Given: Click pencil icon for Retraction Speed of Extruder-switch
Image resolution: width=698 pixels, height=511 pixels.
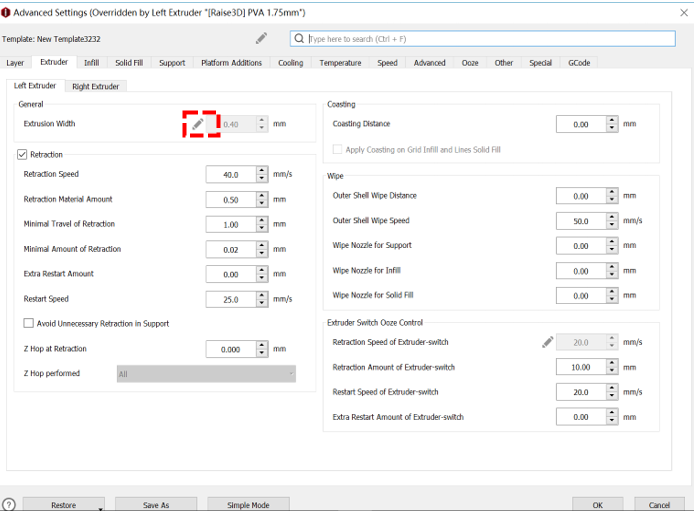Looking at the screenshot, I should click(547, 342).
